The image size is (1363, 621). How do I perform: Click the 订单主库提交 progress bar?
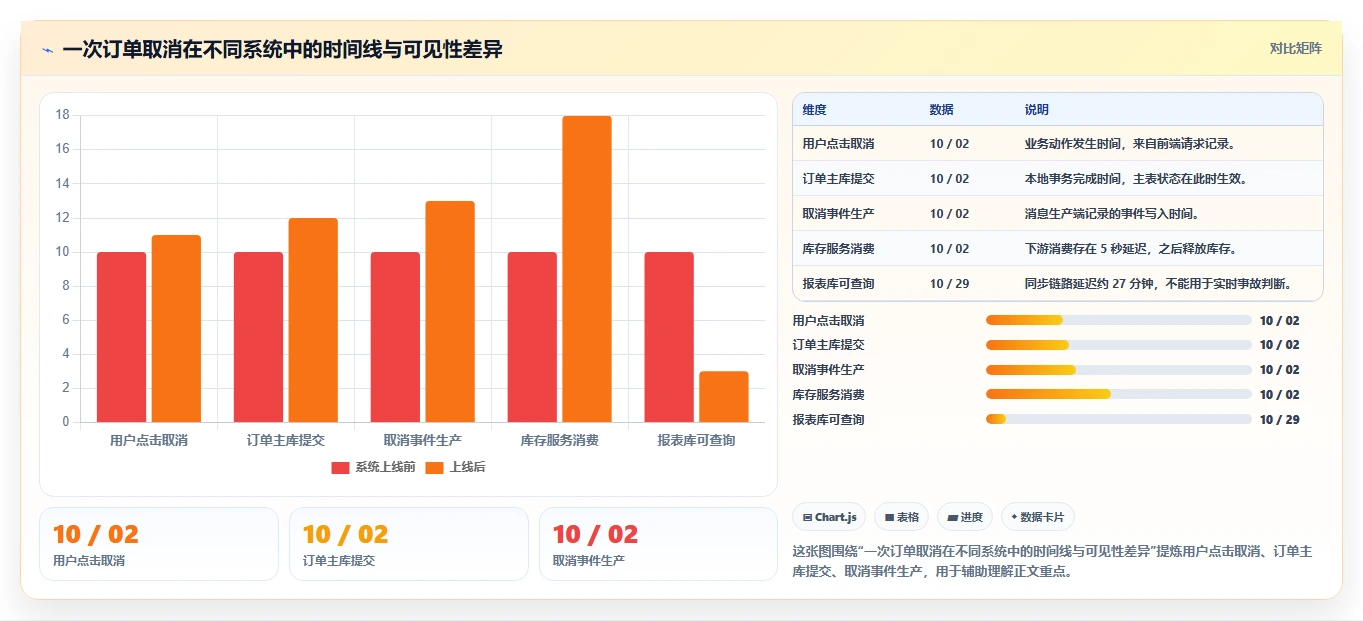tap(1118, 345)
